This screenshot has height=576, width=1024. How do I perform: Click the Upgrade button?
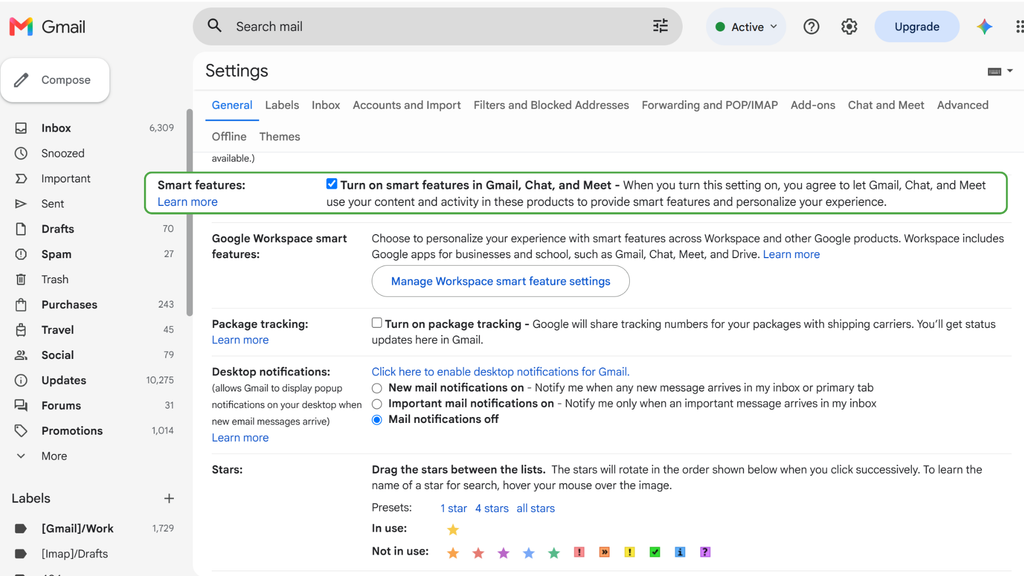917,27
